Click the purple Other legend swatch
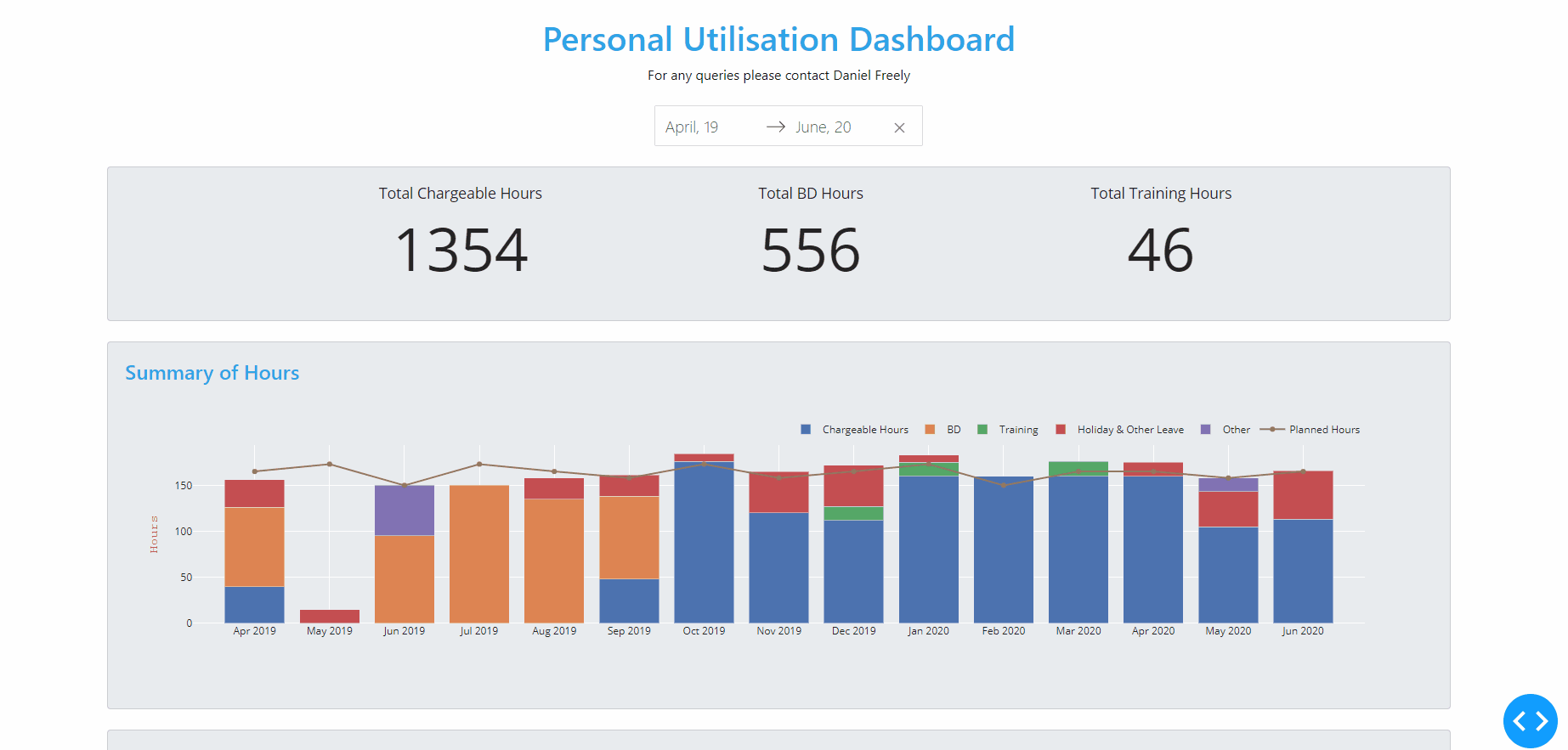 1205,430
